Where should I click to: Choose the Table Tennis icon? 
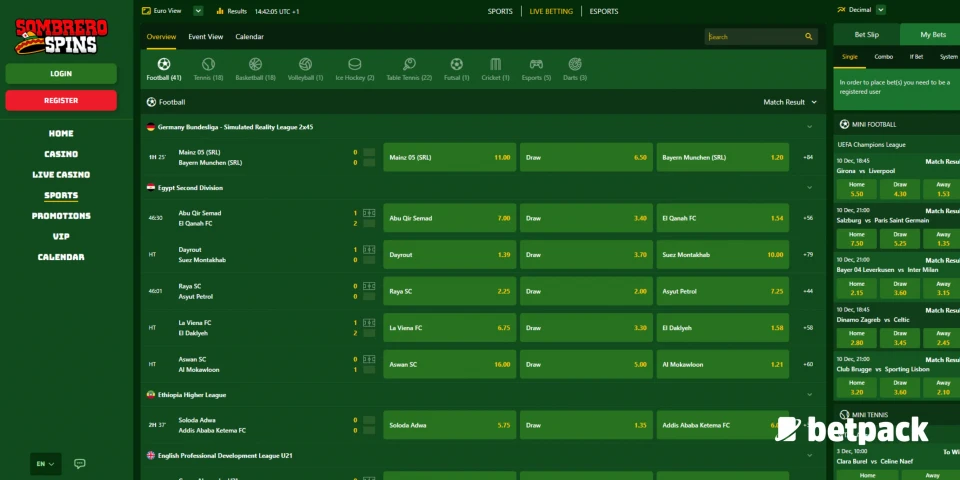click(409, 65)
